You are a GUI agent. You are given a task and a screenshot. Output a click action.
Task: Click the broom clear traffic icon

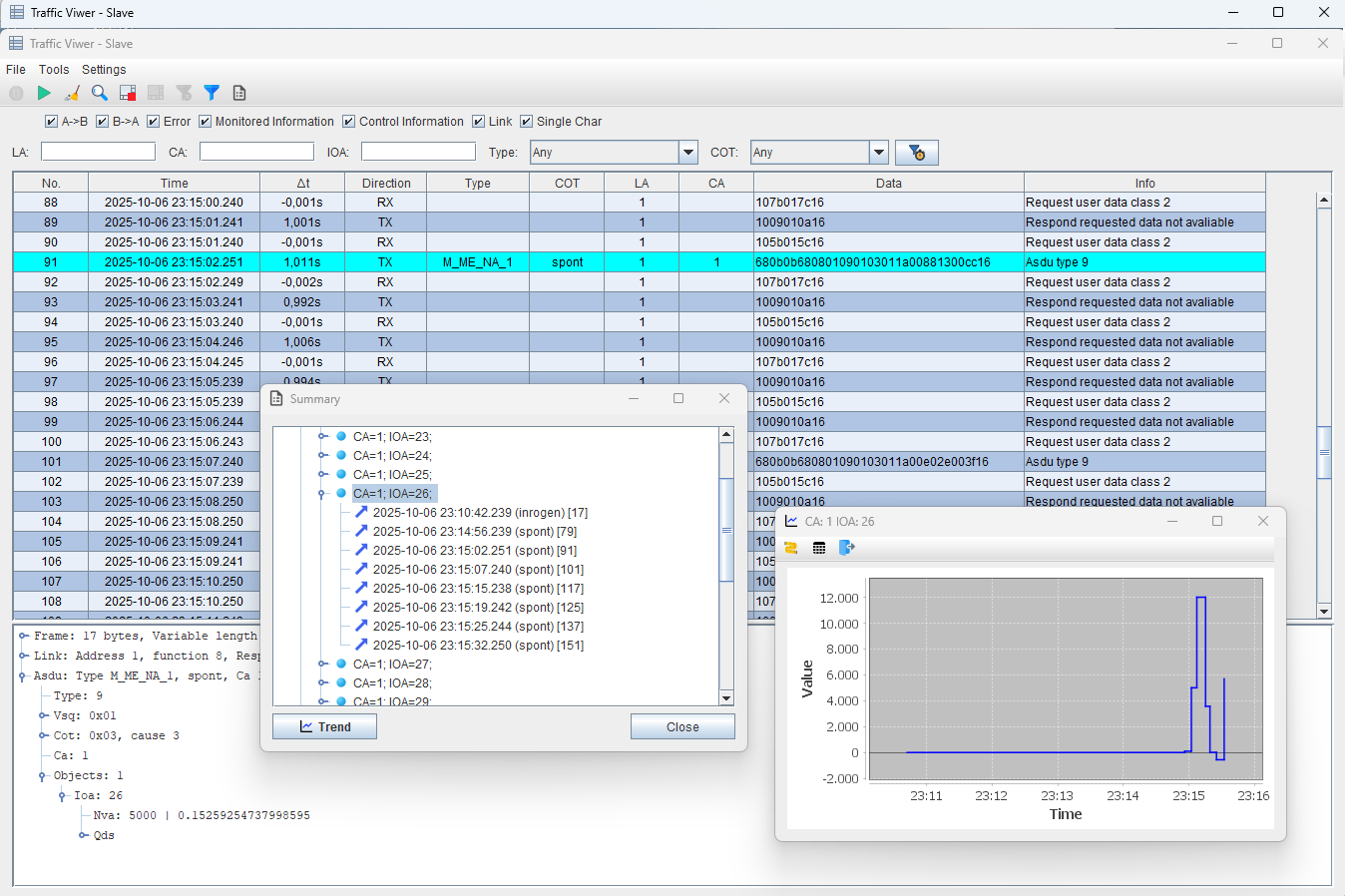[x=72, y=93]
